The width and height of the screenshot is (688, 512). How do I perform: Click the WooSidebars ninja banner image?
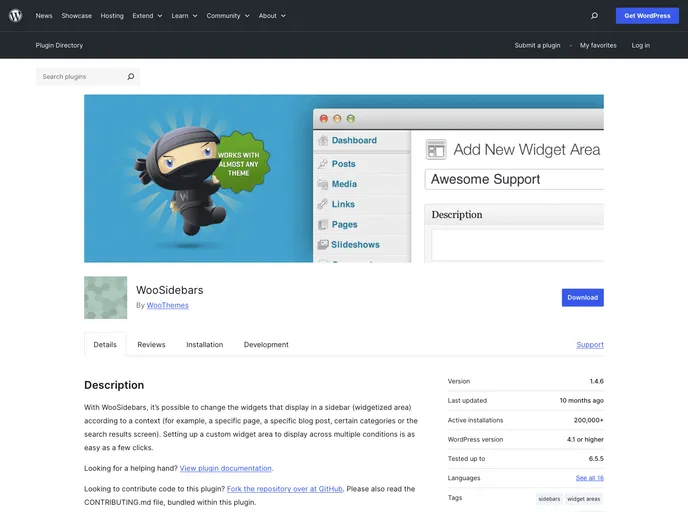coord(344,178)
